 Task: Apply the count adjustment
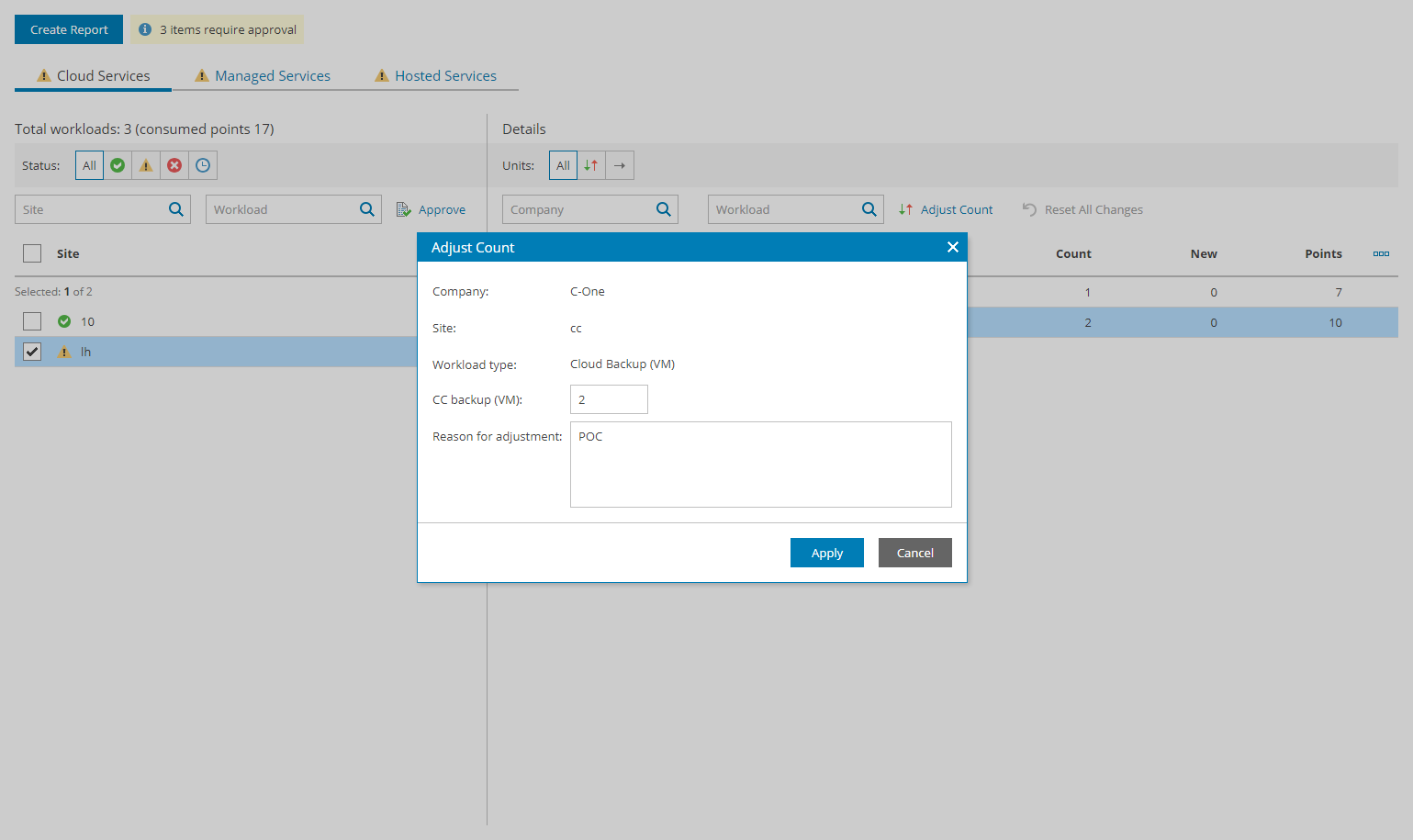click(826, 552)
